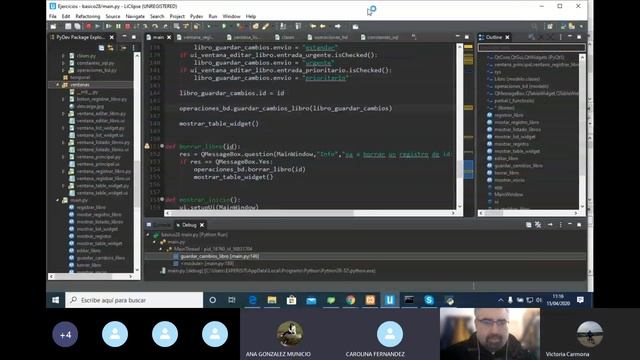Screen dimensions: 640x360
Task: Open the Window menu
Action: [x=231, y=16]
